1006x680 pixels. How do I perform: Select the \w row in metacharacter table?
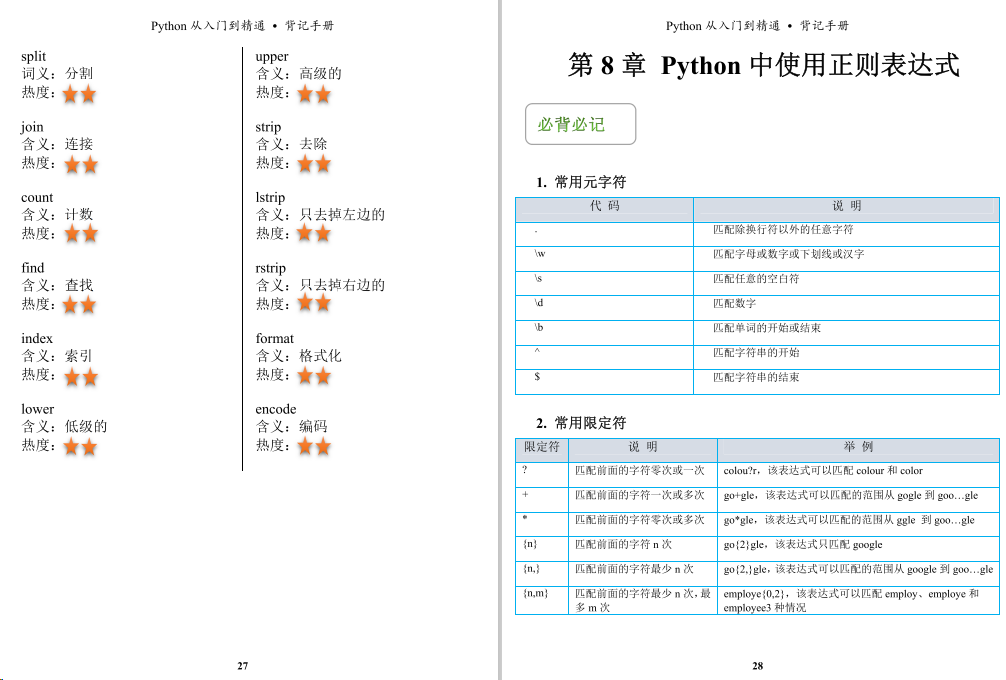(x=605, y=257)
